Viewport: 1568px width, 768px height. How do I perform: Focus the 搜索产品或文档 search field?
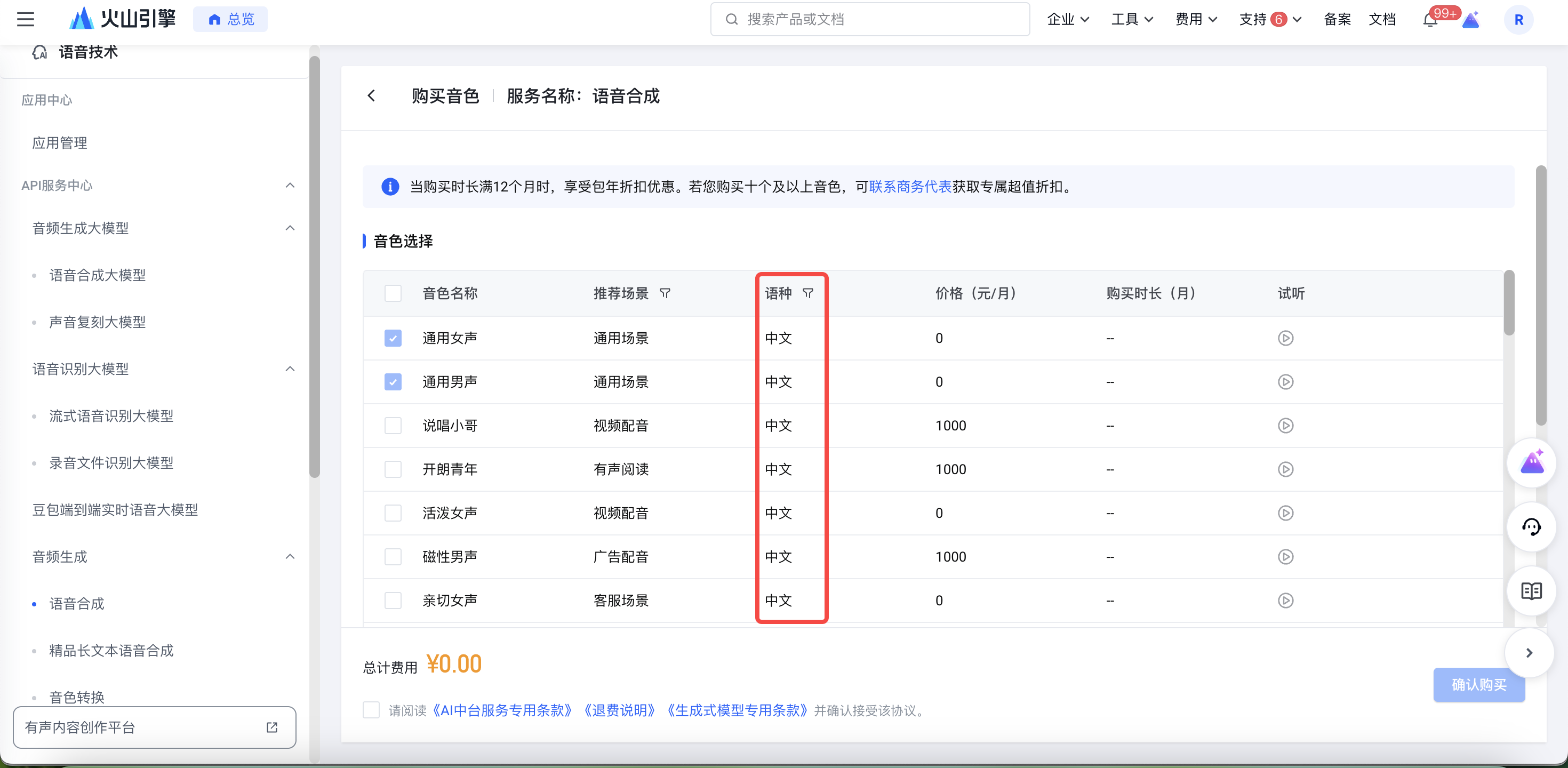(x=870, y=20)
